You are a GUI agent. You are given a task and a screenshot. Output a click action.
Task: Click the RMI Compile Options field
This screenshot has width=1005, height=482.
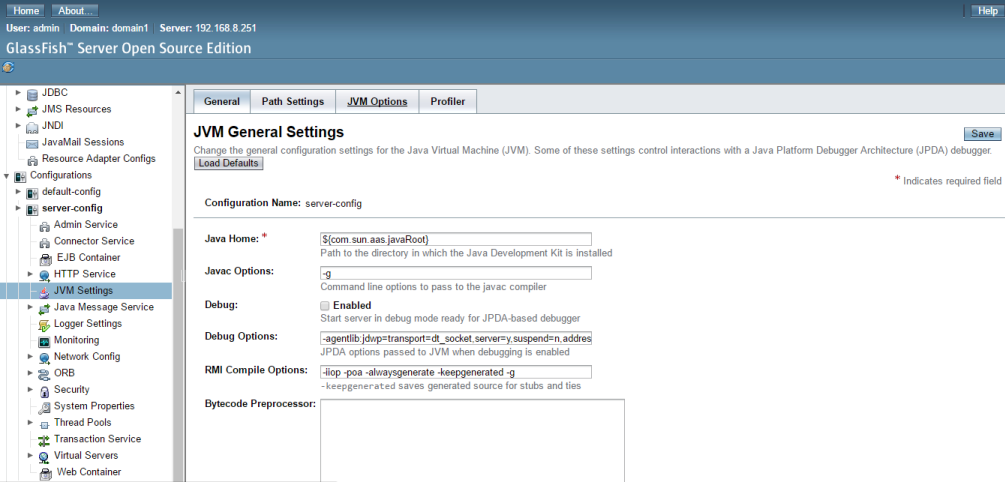456,372
